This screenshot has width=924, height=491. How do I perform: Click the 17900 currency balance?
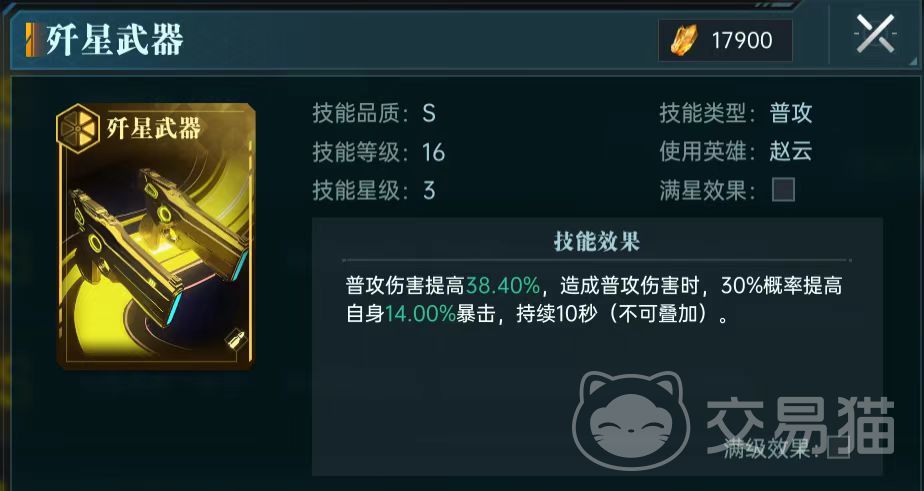(741, 41)
